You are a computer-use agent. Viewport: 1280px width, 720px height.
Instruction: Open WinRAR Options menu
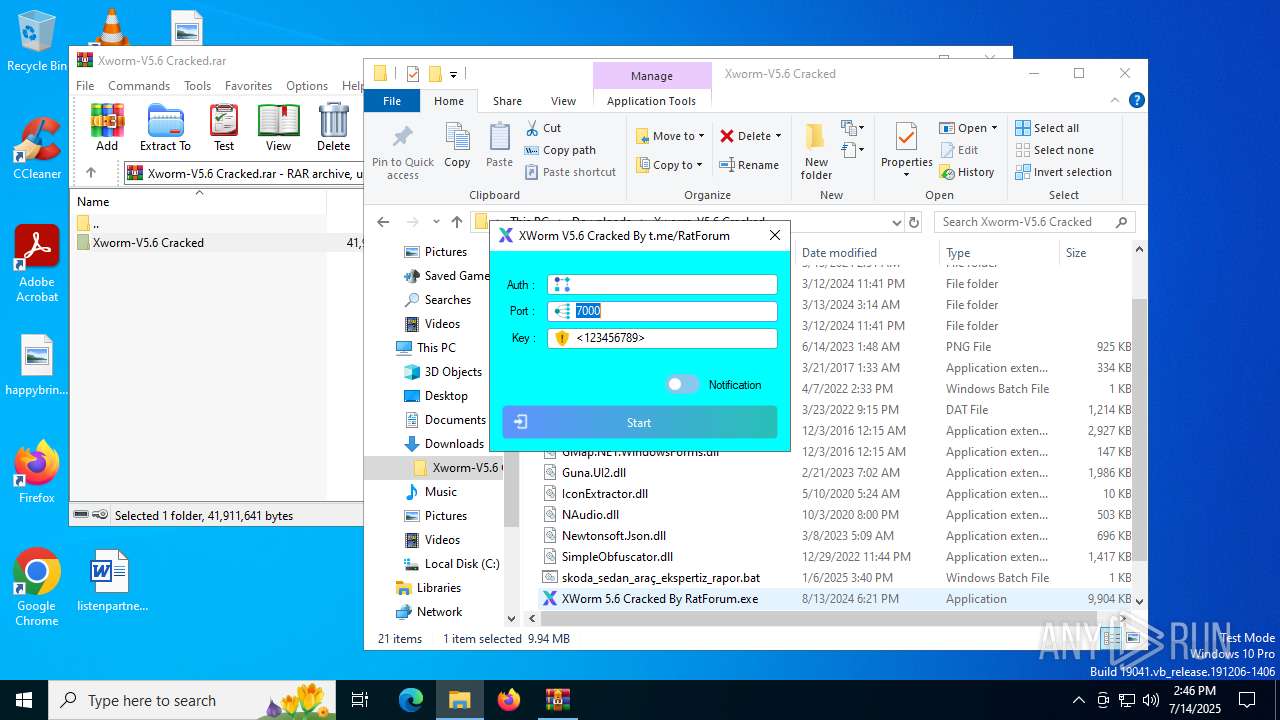[x=307, y=86]
